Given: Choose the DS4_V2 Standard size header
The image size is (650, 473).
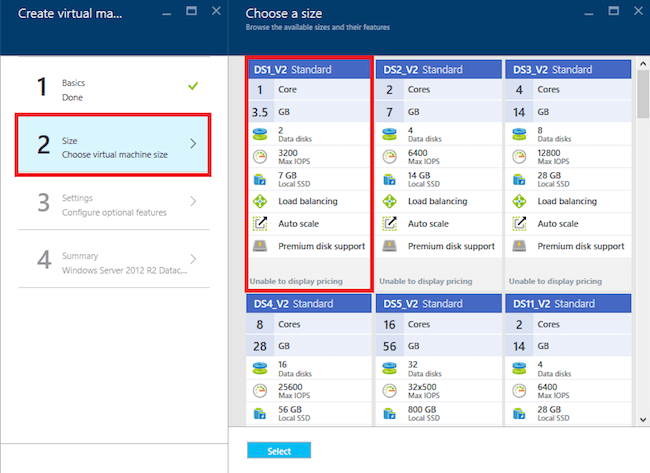Looking at the screenshot, I should [309, 303].
